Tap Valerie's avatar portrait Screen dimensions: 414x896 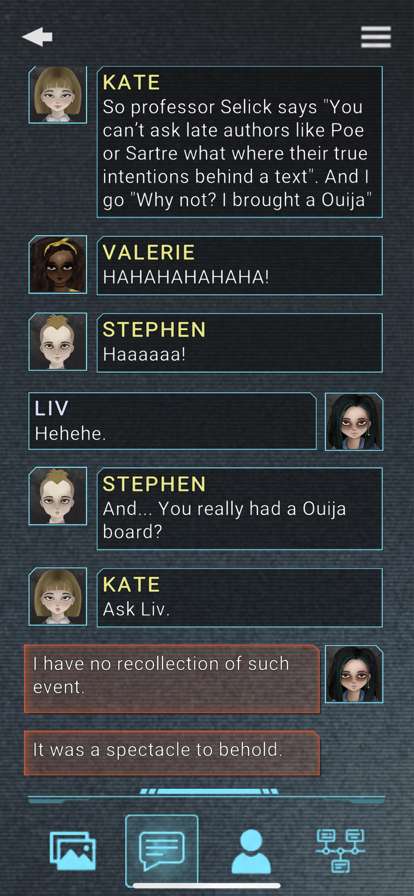pyautogui.click(x=58, y=265)
